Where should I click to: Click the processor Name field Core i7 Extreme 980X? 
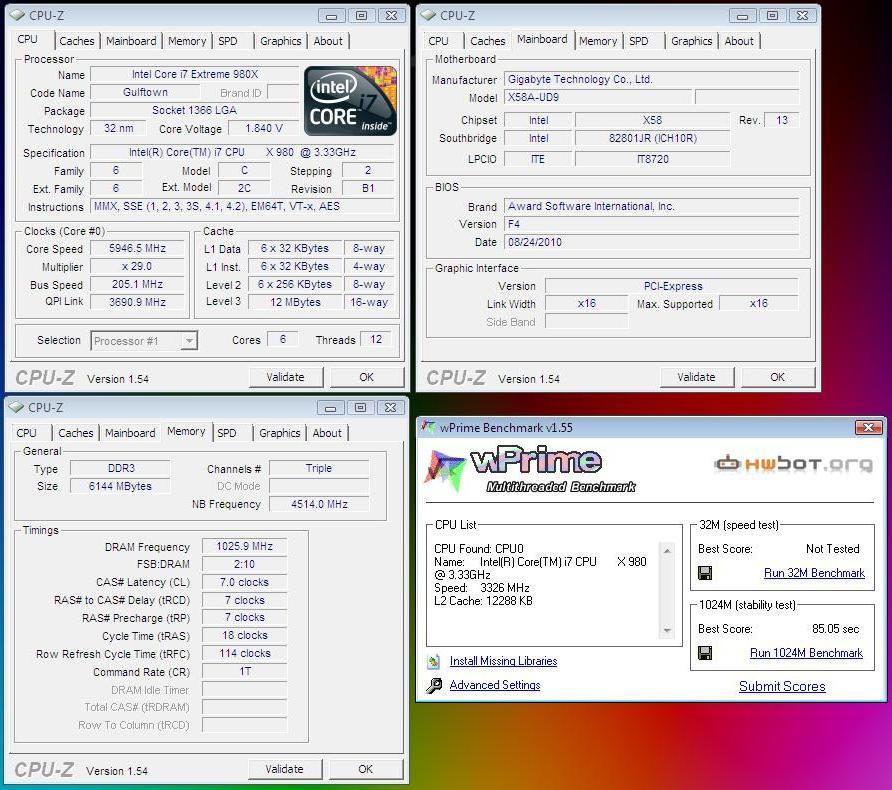click(195, 74)
